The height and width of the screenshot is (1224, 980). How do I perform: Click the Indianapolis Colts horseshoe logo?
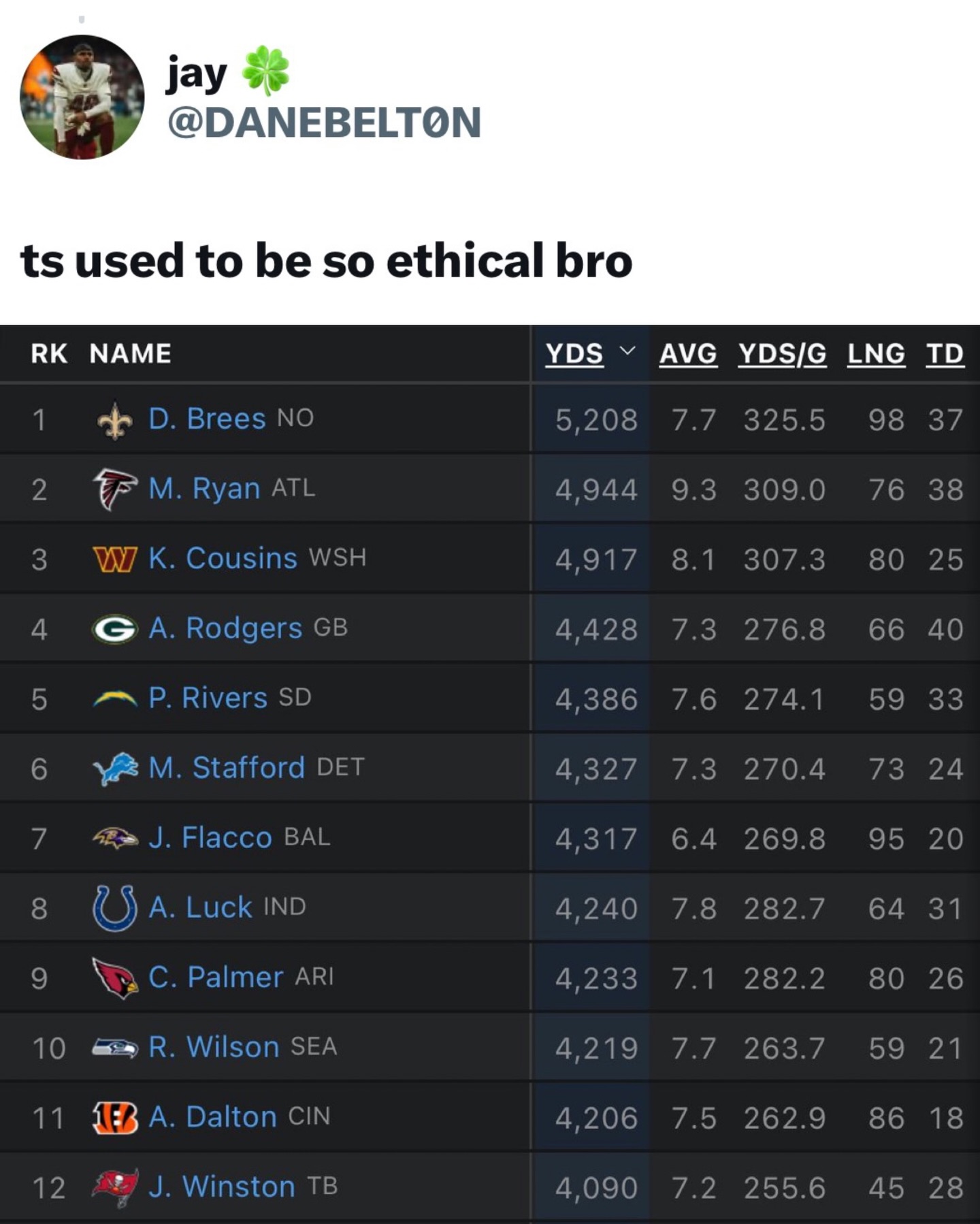click(114, 908)
